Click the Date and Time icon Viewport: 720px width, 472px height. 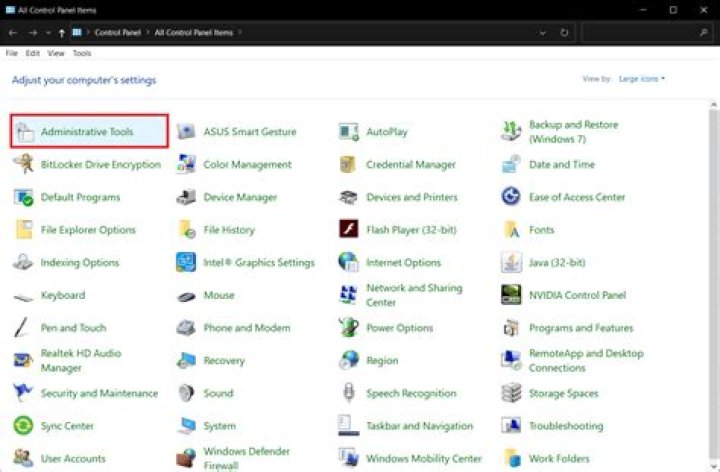coord(511,164)
